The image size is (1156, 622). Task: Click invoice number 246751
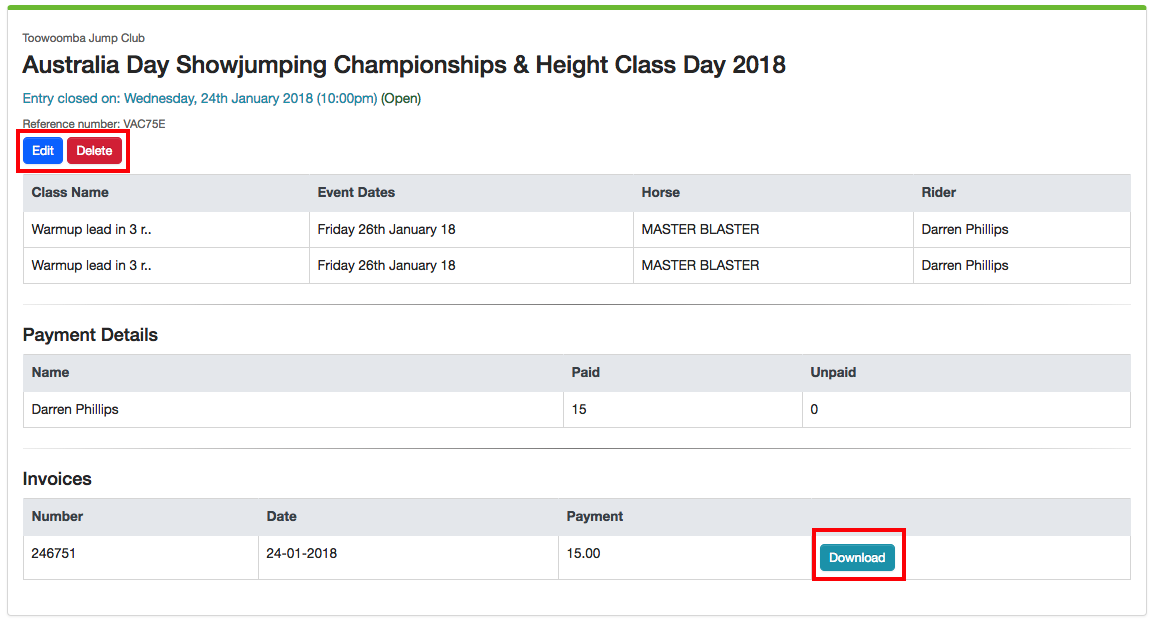point(54,553)
